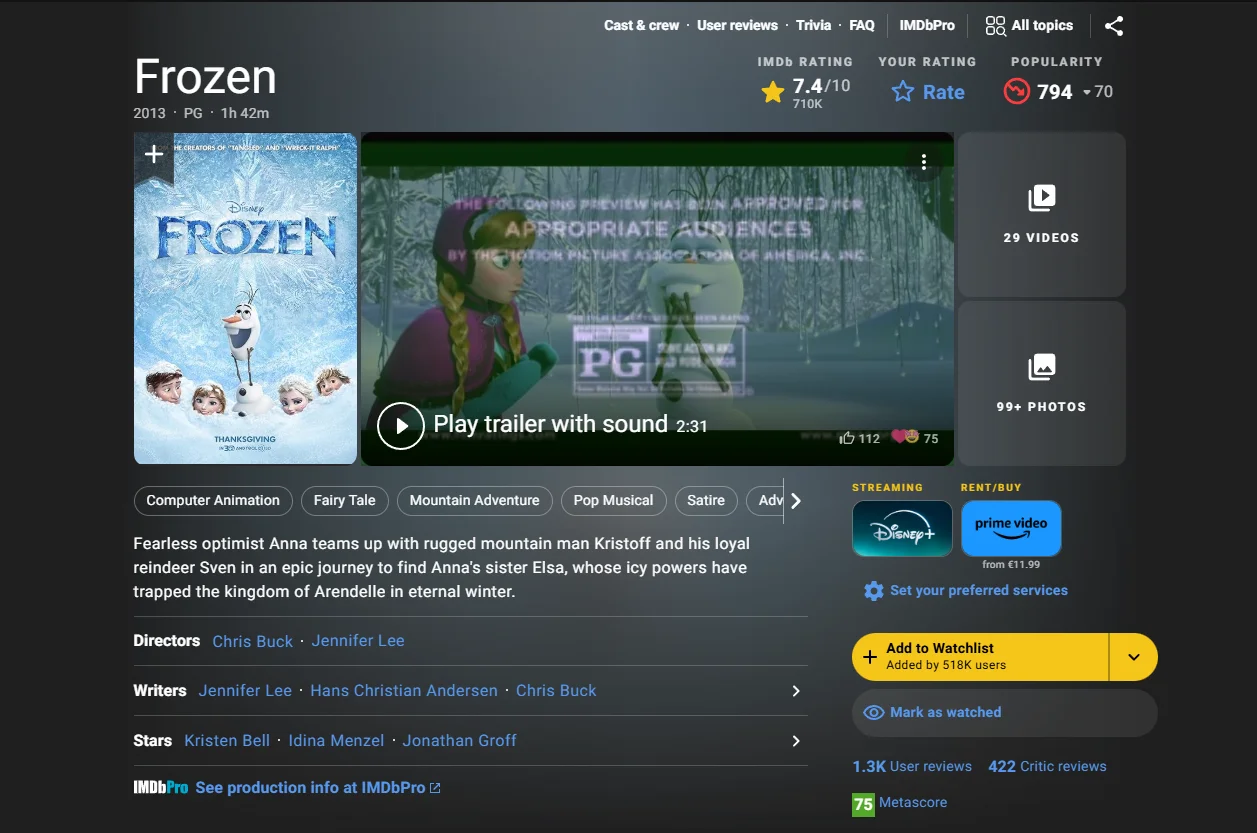Select the Trivia menu item

coord(813,25)
